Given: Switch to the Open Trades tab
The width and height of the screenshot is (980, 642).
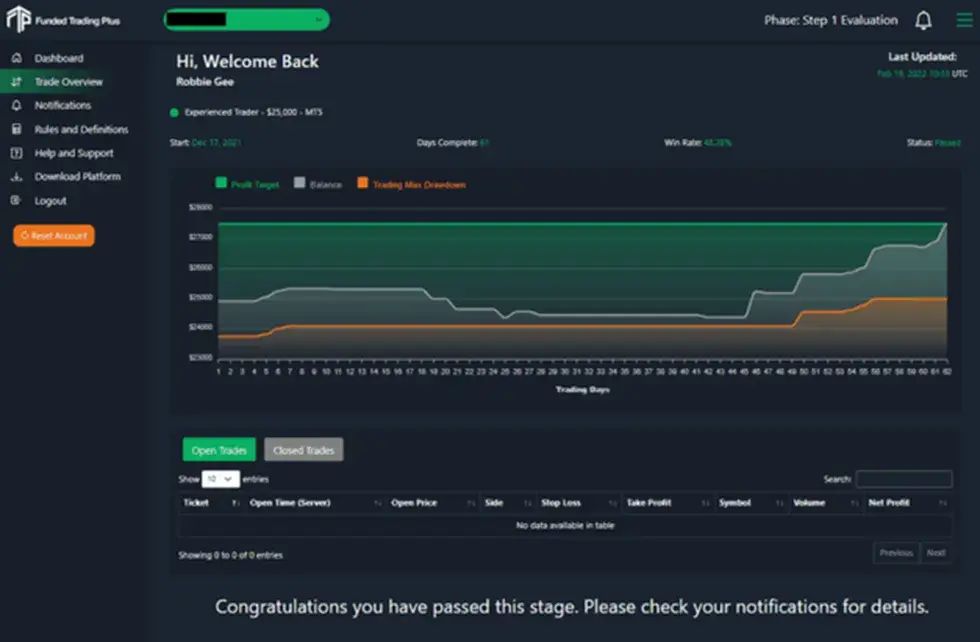Looking at the screenshot, I should 219,450.
